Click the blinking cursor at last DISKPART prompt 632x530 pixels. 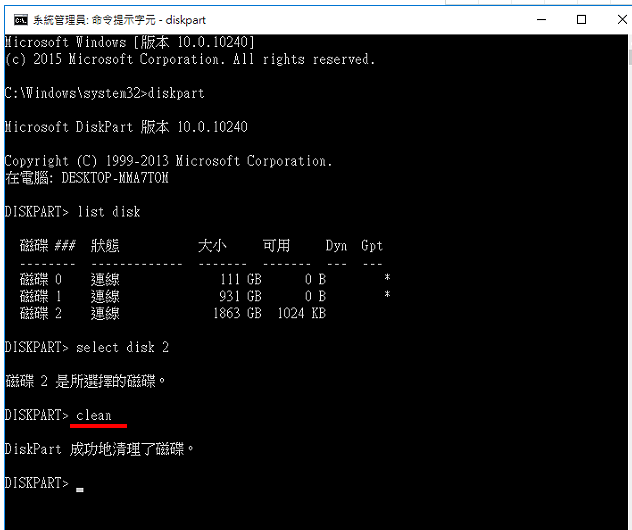point(80,489)
